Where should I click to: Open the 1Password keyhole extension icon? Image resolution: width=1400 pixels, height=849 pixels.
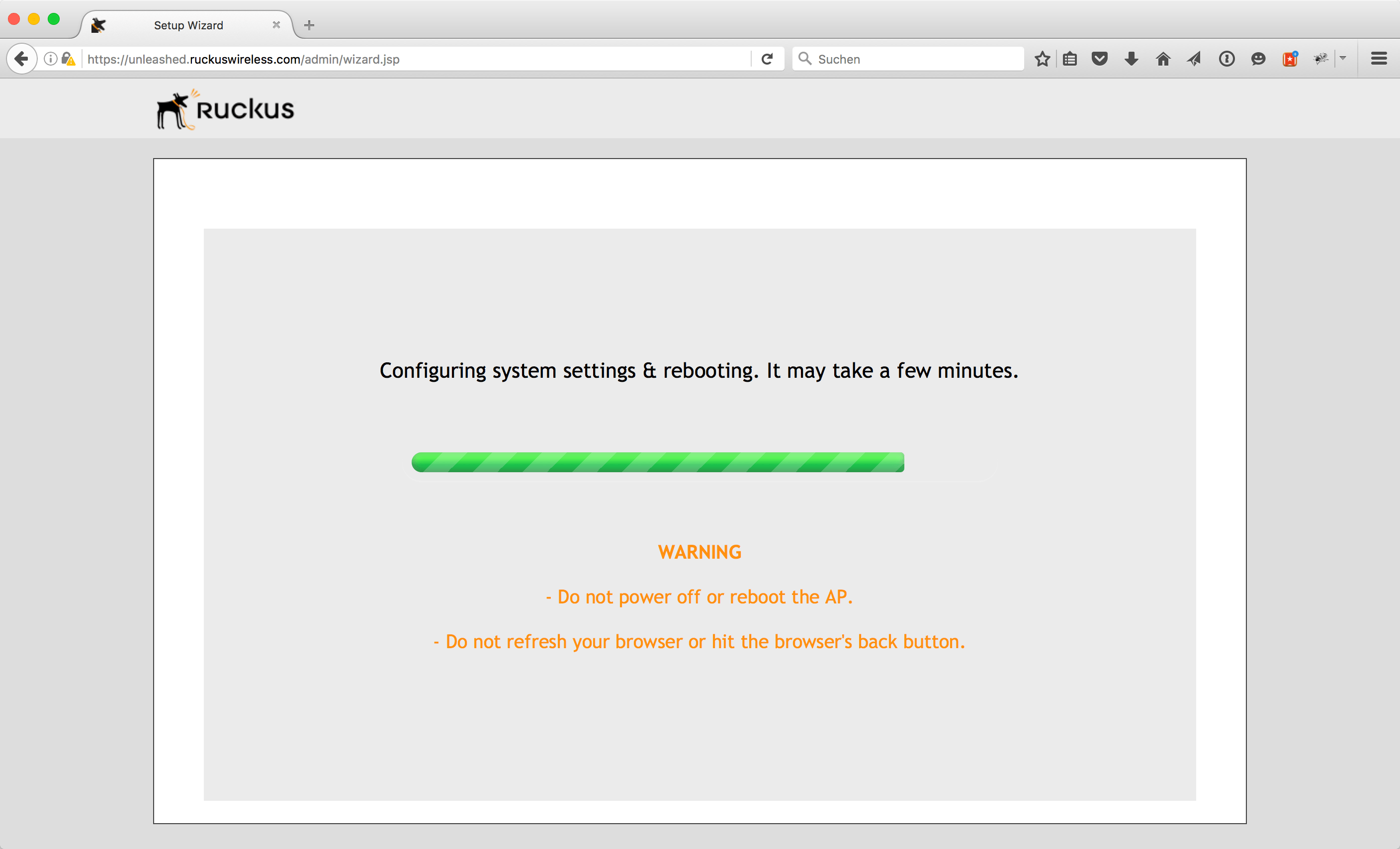1226,59
